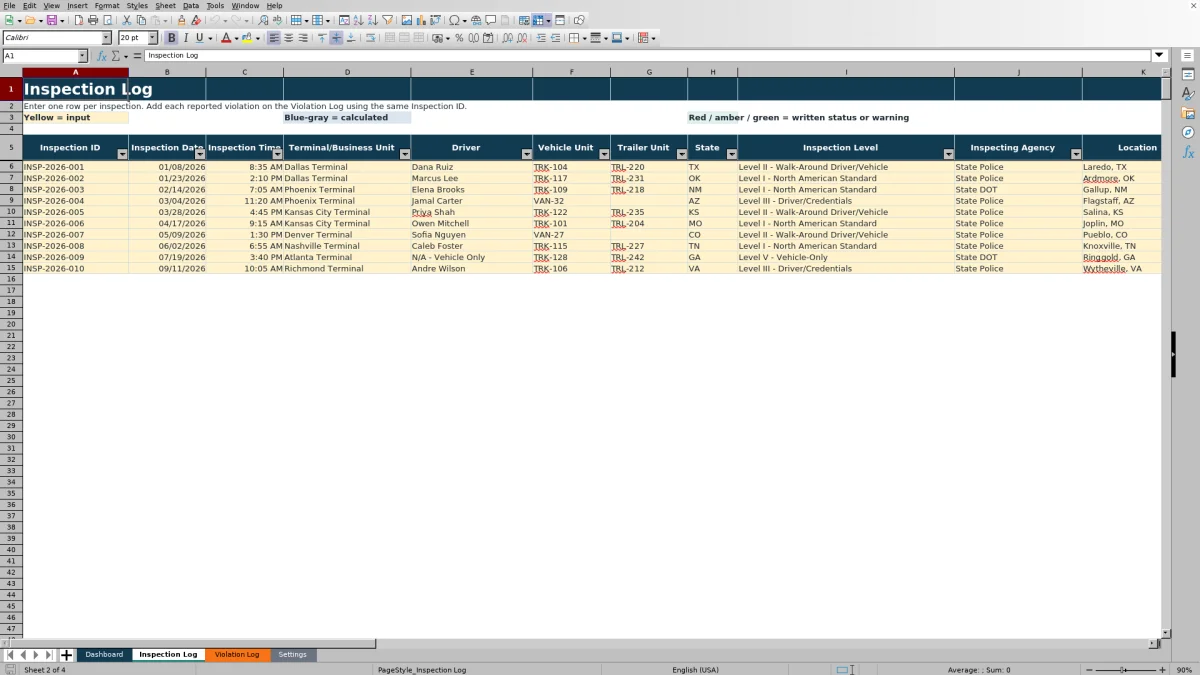Insert special character omega icon
This screenshot has width=1200, height=675.
pos(454,20)
